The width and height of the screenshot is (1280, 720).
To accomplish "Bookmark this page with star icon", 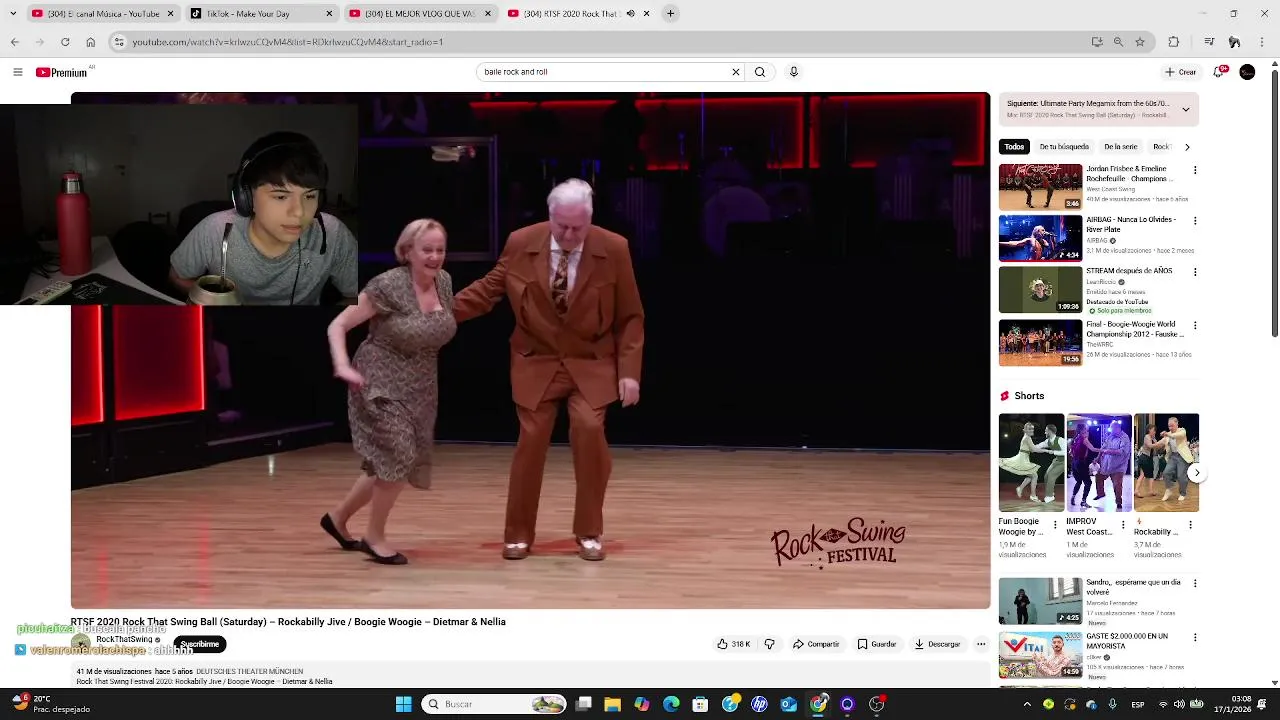I will tap(1139, 42).
